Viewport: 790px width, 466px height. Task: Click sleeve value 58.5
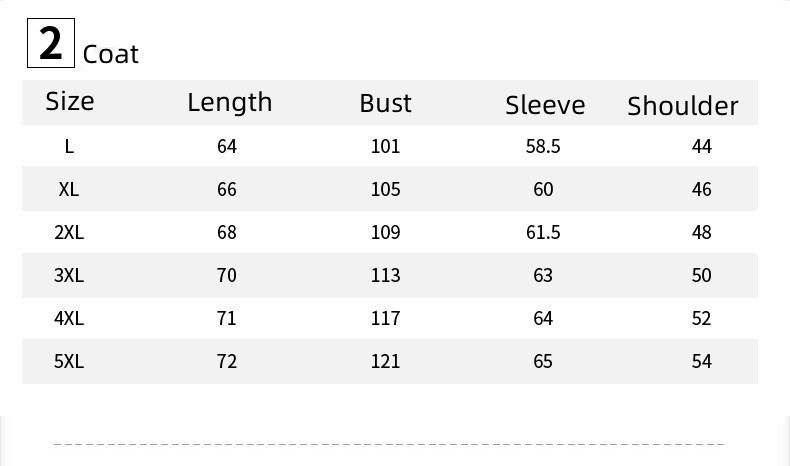tap(543, 146)
